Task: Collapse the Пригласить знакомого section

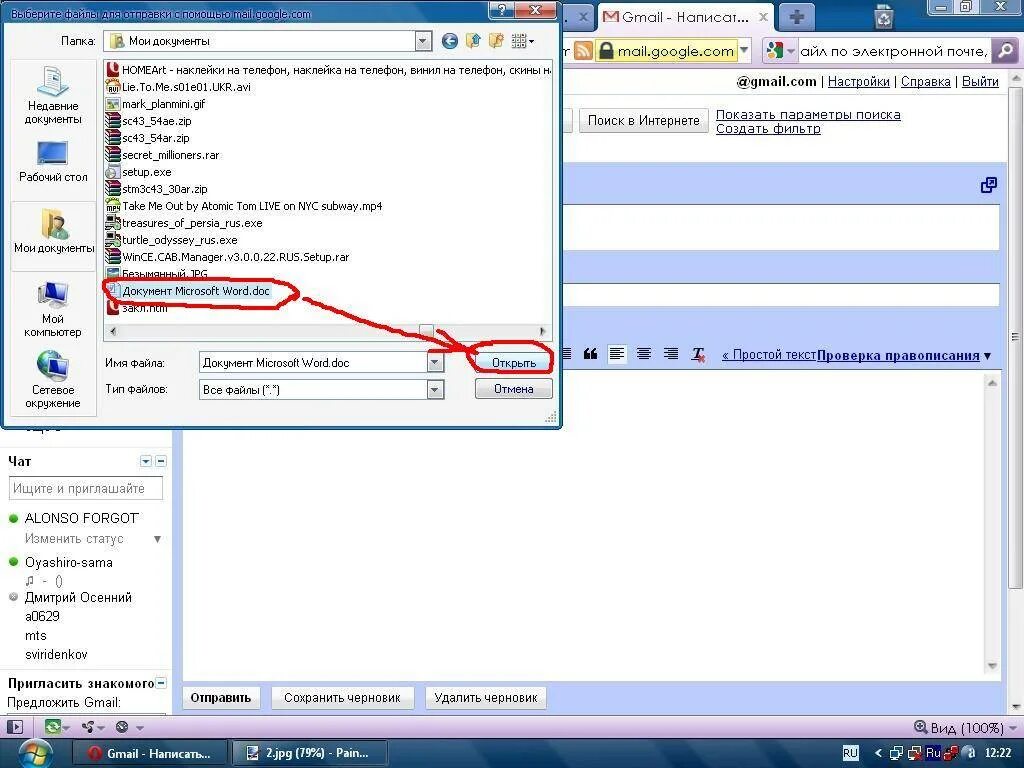Action: pos(161,683)
